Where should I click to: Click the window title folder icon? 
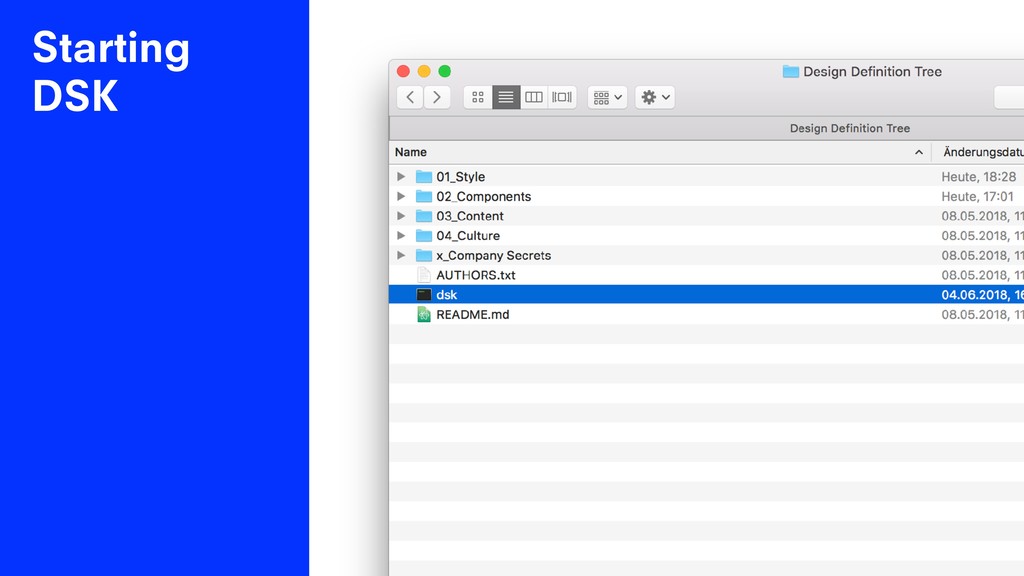[790, 71]
